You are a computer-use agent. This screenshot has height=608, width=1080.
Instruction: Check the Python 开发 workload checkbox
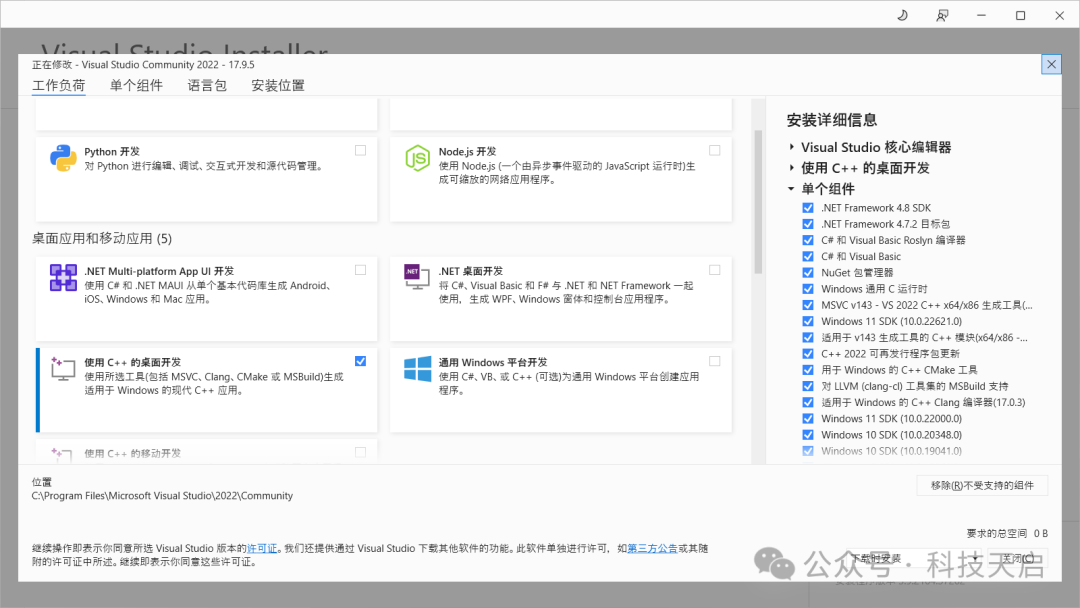point(360,150)
